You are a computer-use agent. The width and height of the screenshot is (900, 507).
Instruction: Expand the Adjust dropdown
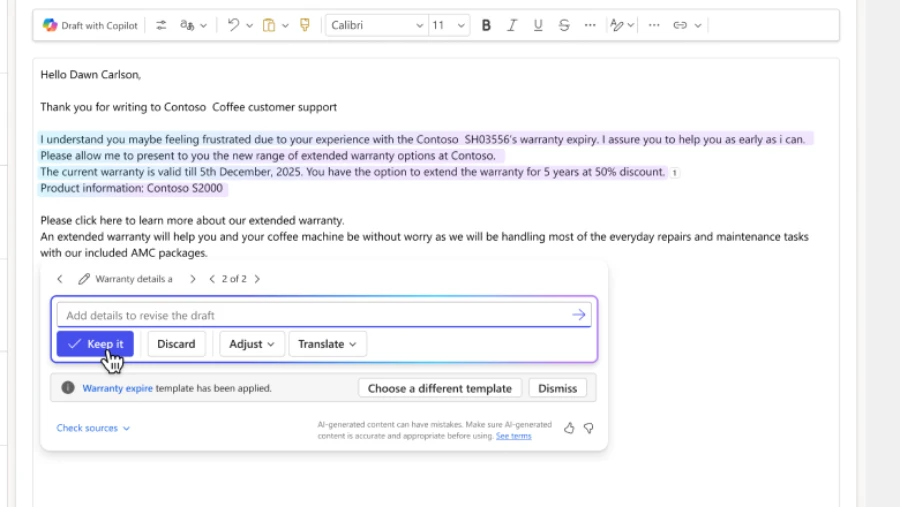click(x=252, y=344)
